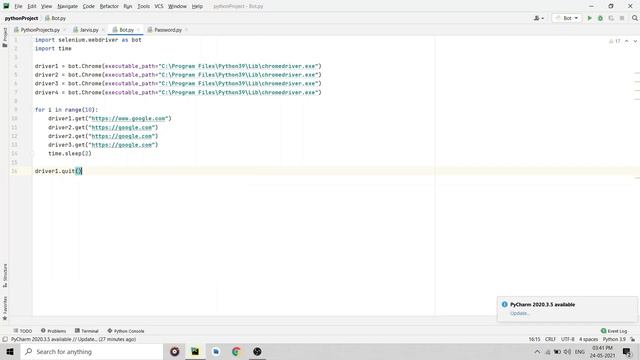Open the Windows Start menu
640x360 pixels.
(x=10, y=351)
